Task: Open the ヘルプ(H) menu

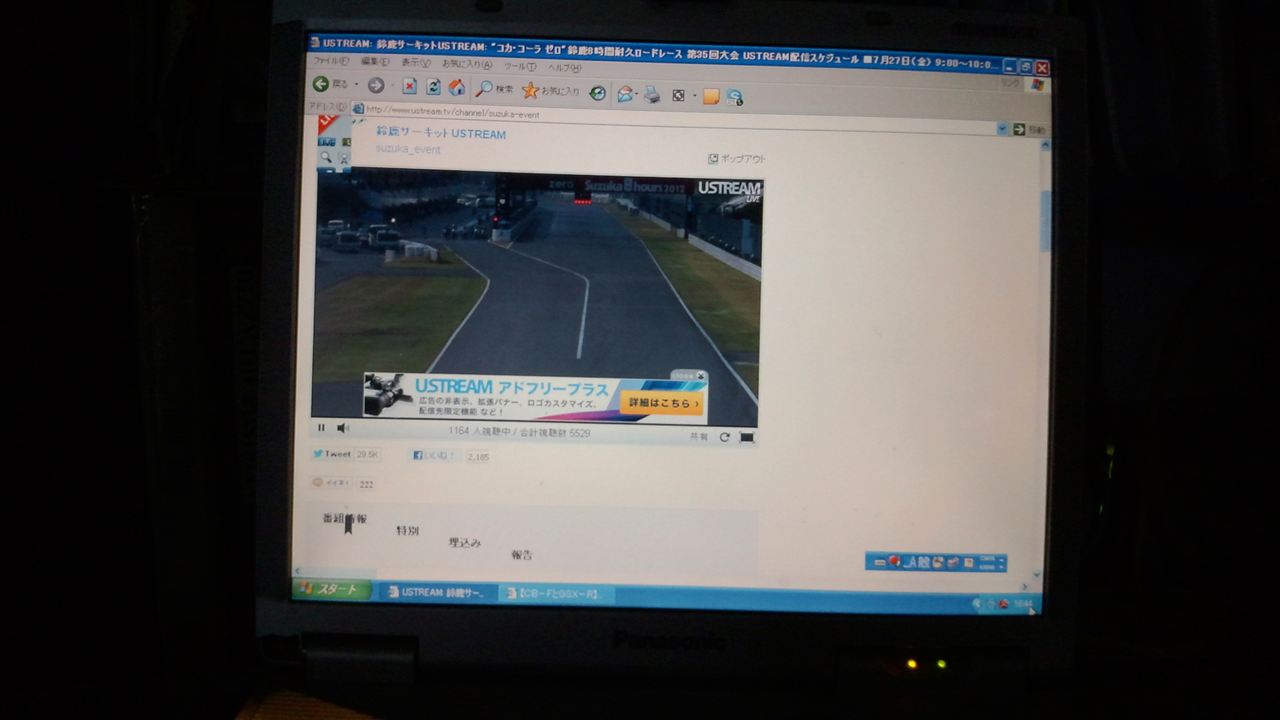Action: tap(564, 67)
